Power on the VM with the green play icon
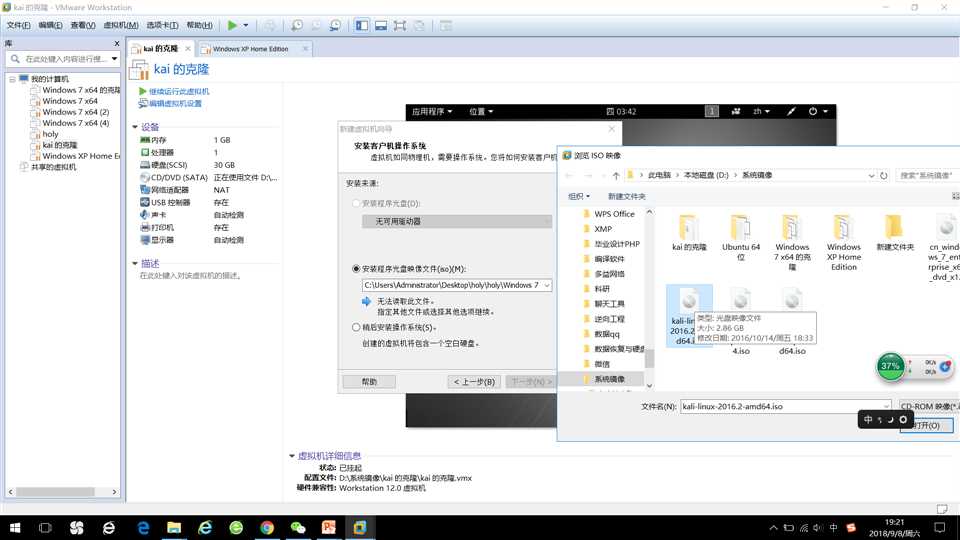The height and width of the screenshot is (540, 960). coord(232,25)
